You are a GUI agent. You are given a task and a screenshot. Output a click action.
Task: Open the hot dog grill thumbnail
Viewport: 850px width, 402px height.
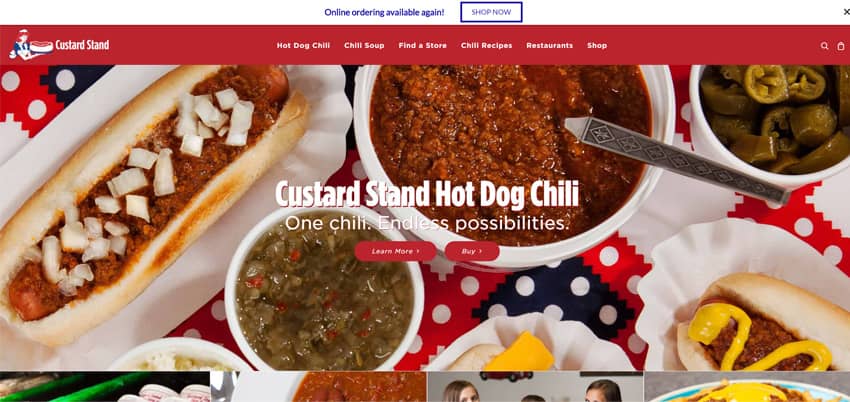coord(105,387)
